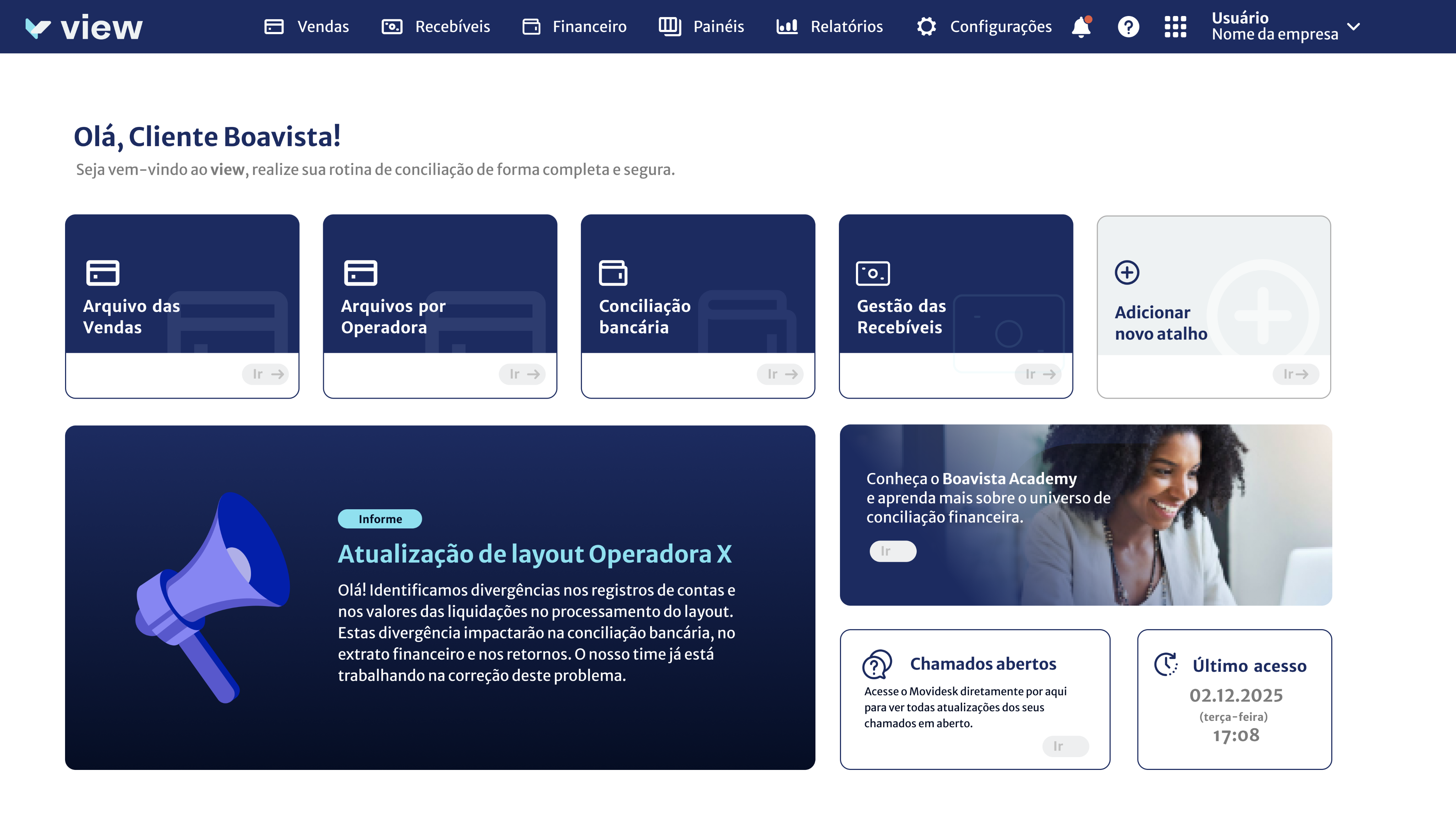Click the Financeiro wallet icon
This screenshot has width=1456, height=819.
(532, 27)
